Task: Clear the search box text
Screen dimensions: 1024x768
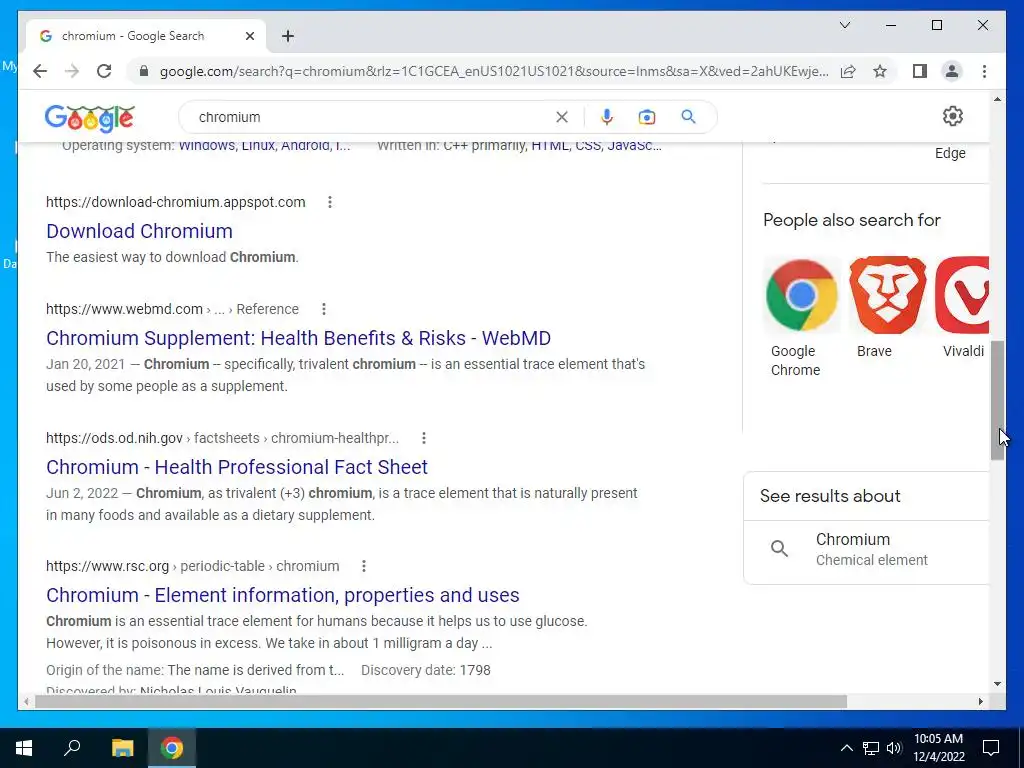Action: [x=562, y=117]
